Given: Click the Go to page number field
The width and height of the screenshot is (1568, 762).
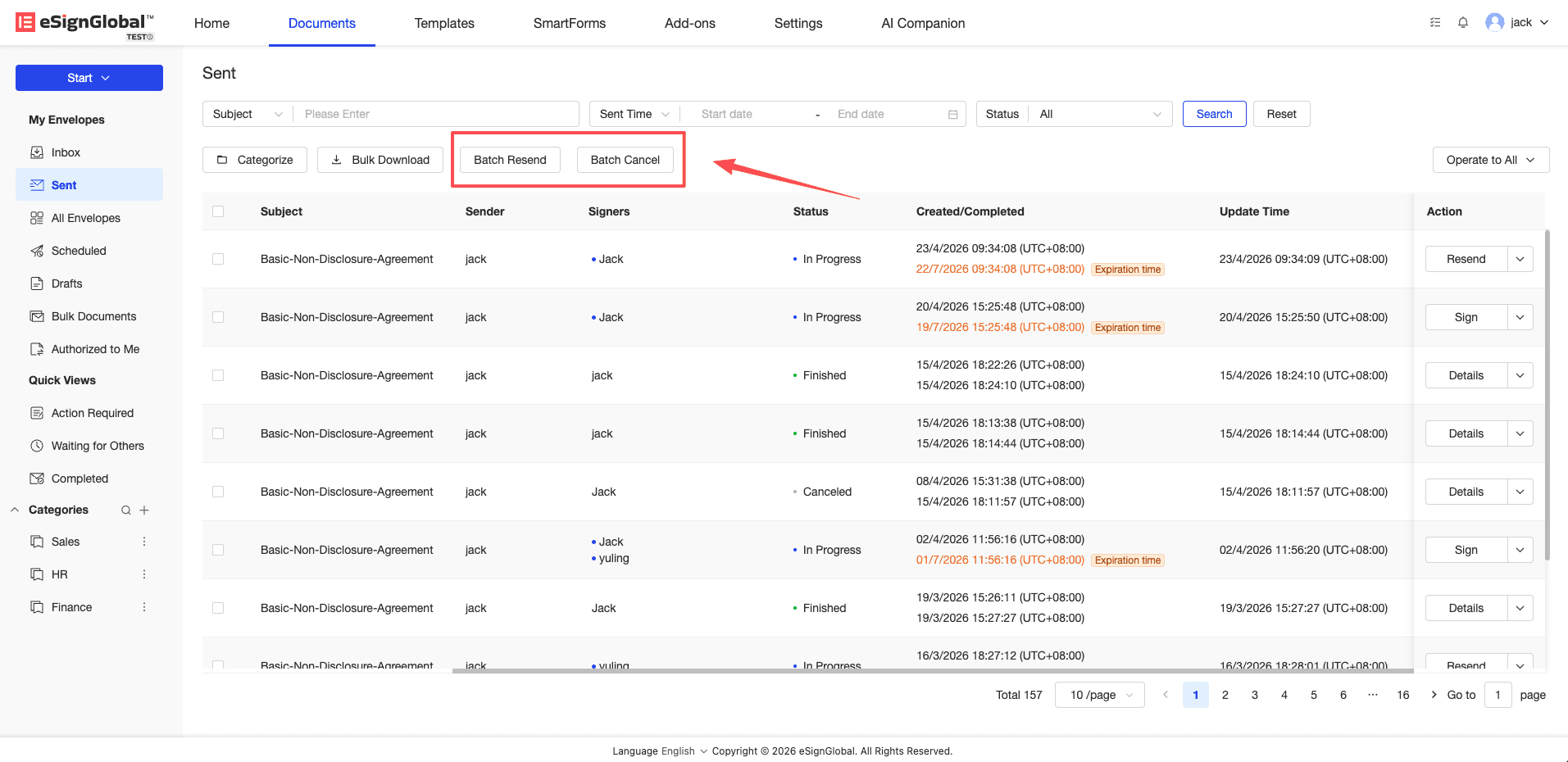Looking at the screenshot, I should 1498,695.
